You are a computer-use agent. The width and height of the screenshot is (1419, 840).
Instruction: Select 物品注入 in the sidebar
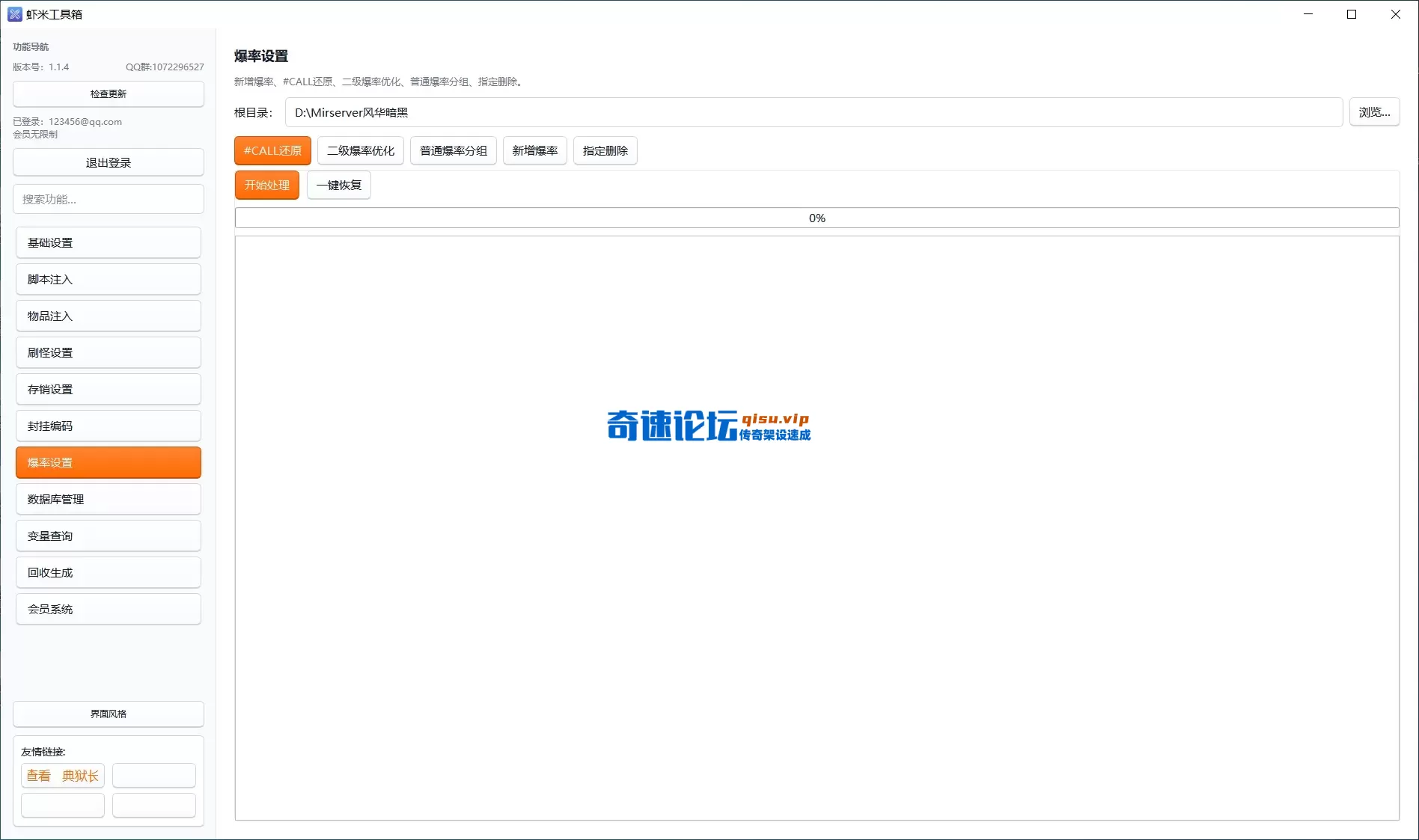[x=108, y=316]
